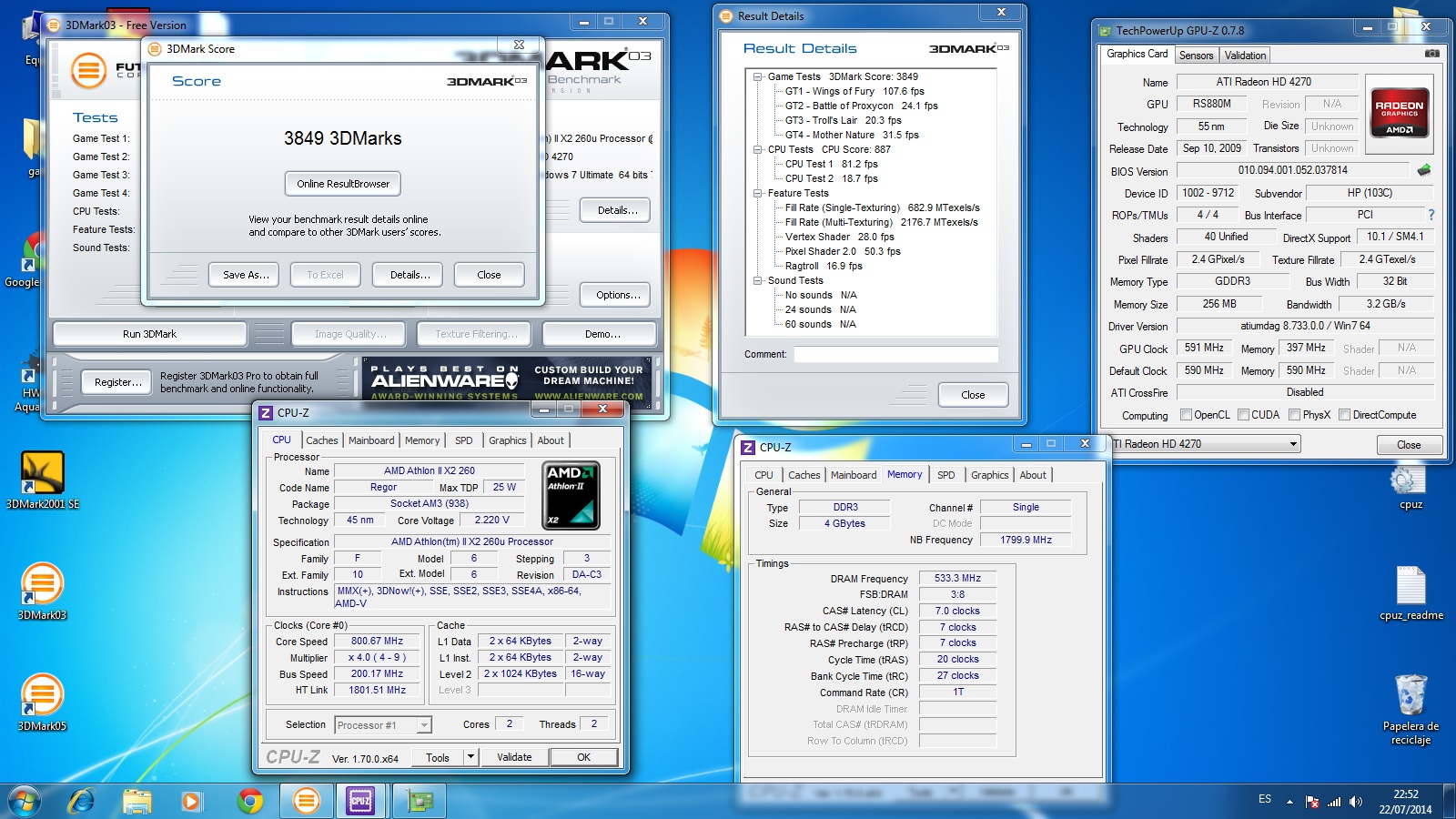The width and height of the screenshot is (1456, 819).
Task: Click Run 3DMark button
Action: point(149,334)
